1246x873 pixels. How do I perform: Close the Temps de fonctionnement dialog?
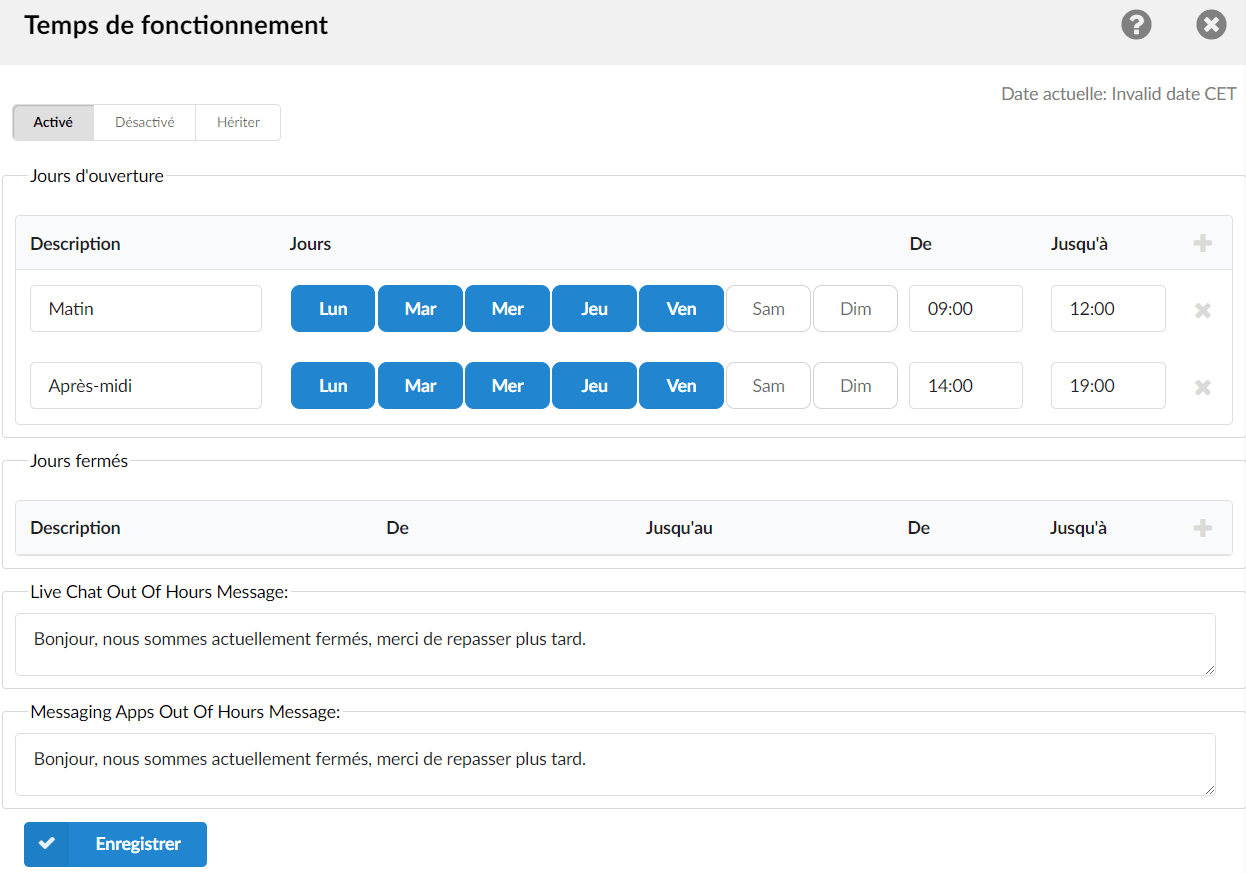pos(1211,25)
